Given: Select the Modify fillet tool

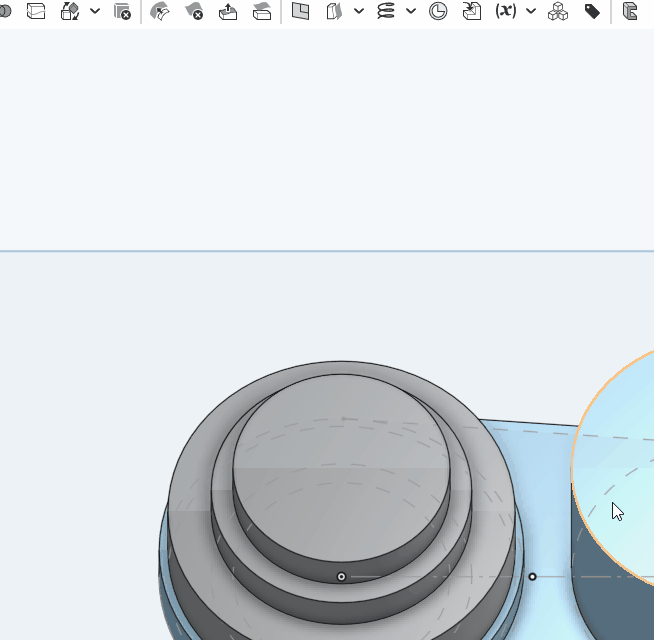Looking at the screenshot, I should [160, 12].
